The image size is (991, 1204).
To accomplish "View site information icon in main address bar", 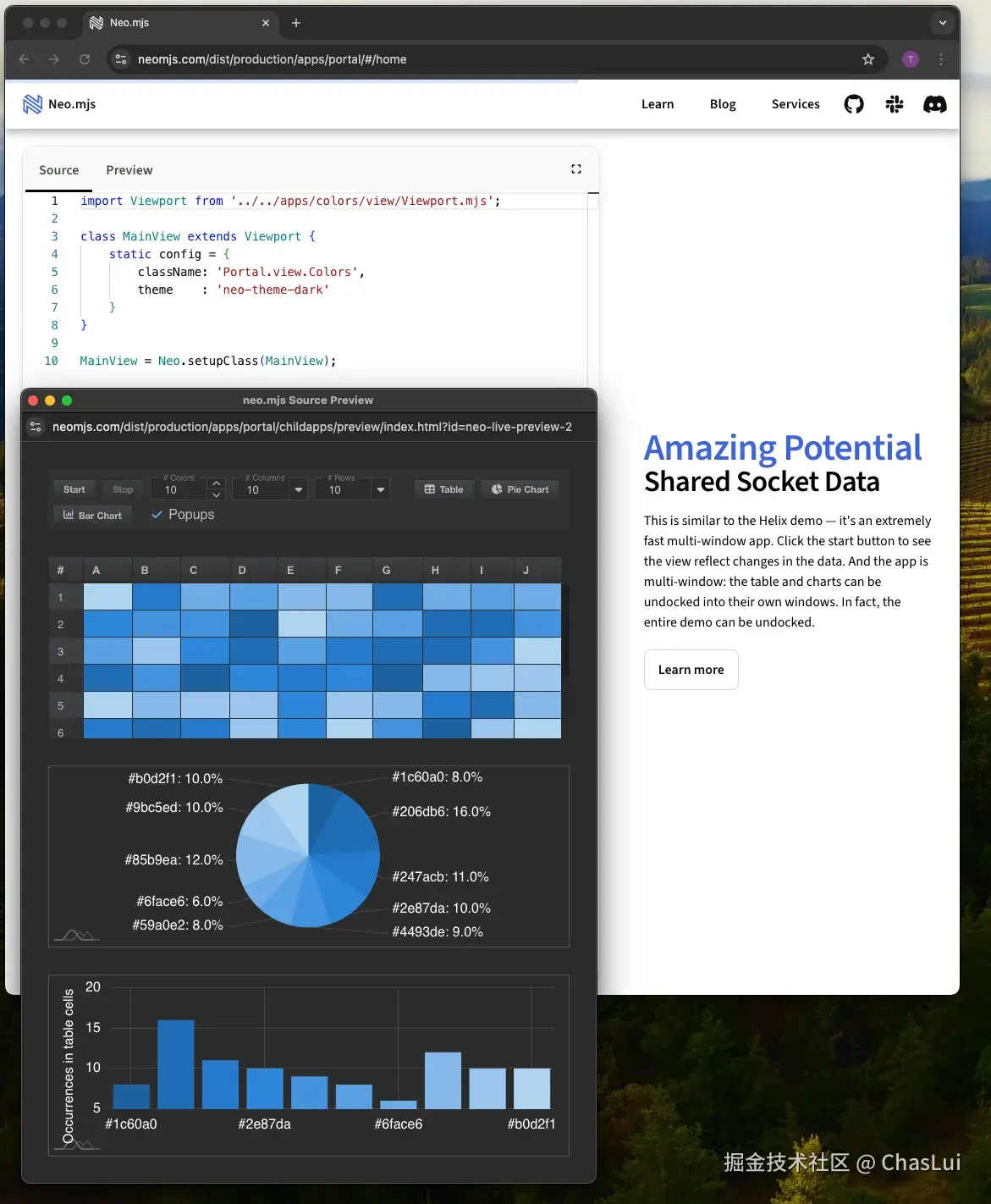I will pyautogui.click(x=121, y=59).
